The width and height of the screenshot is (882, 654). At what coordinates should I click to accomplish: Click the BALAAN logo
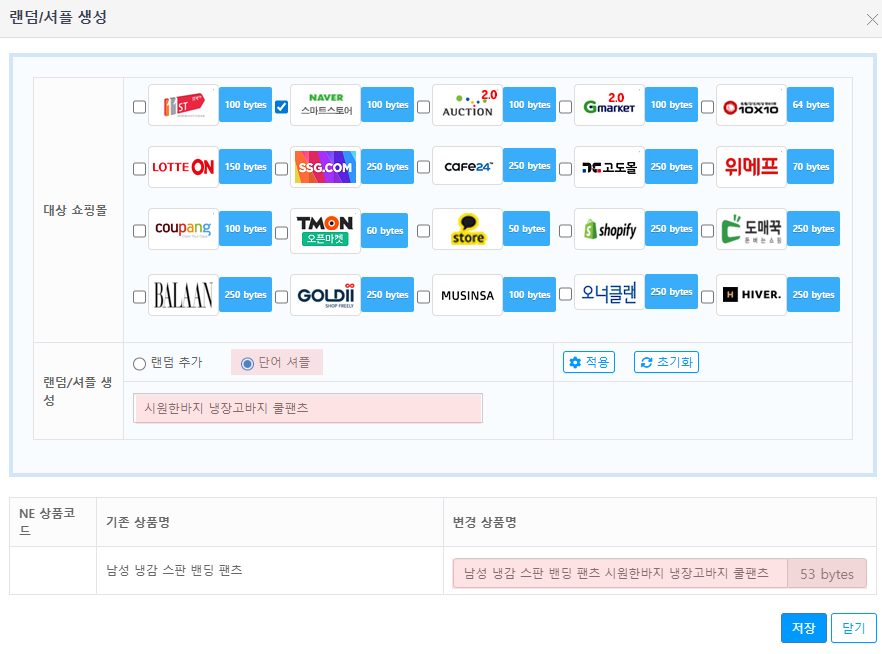point(183,295)
